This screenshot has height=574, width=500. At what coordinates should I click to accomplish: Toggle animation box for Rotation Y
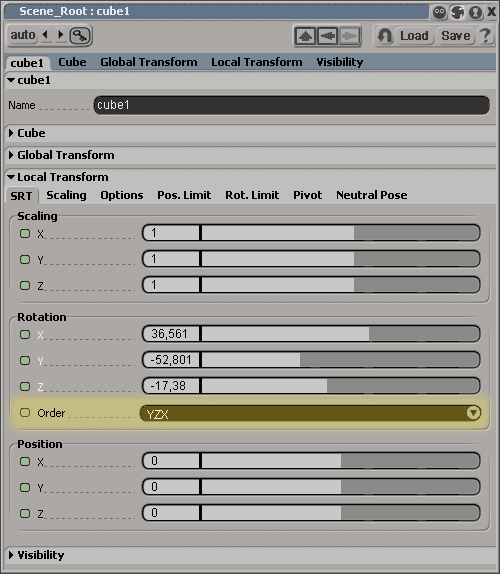point(25,361)
